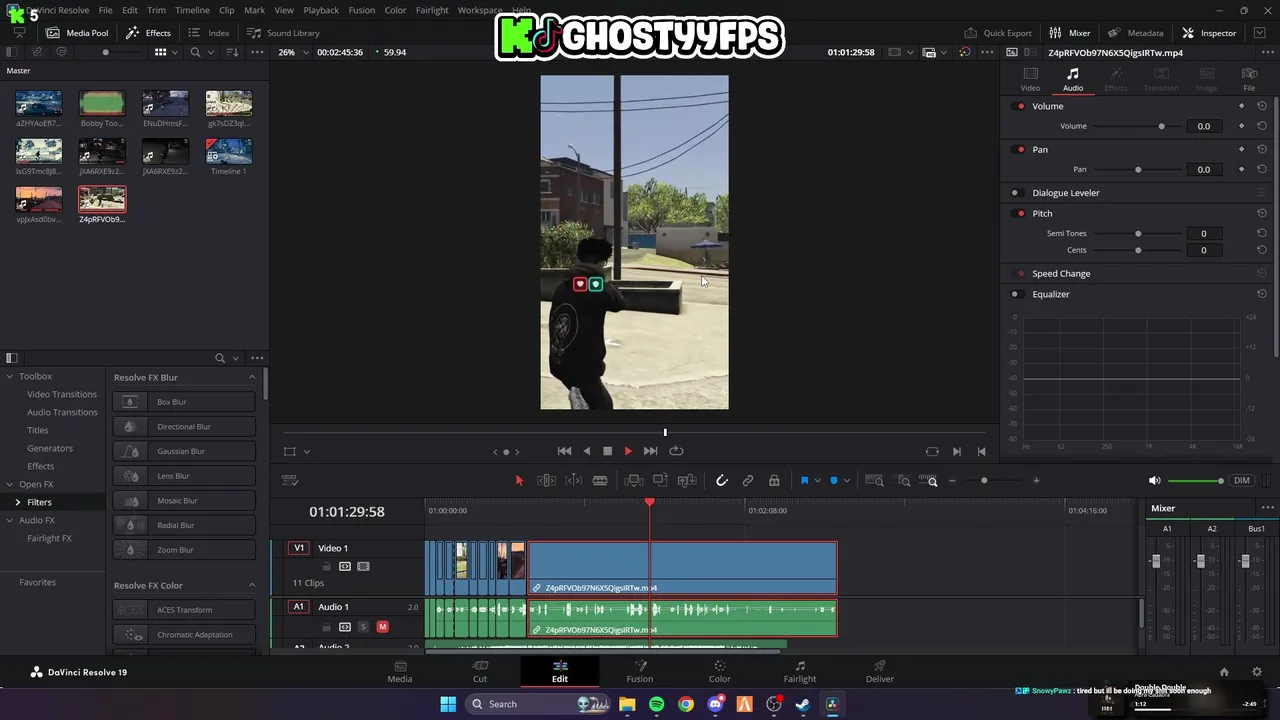Disable the Video 1 track
Image resolution: width=1280 pixels, height=720 pixels.
[x=363, y=567]
